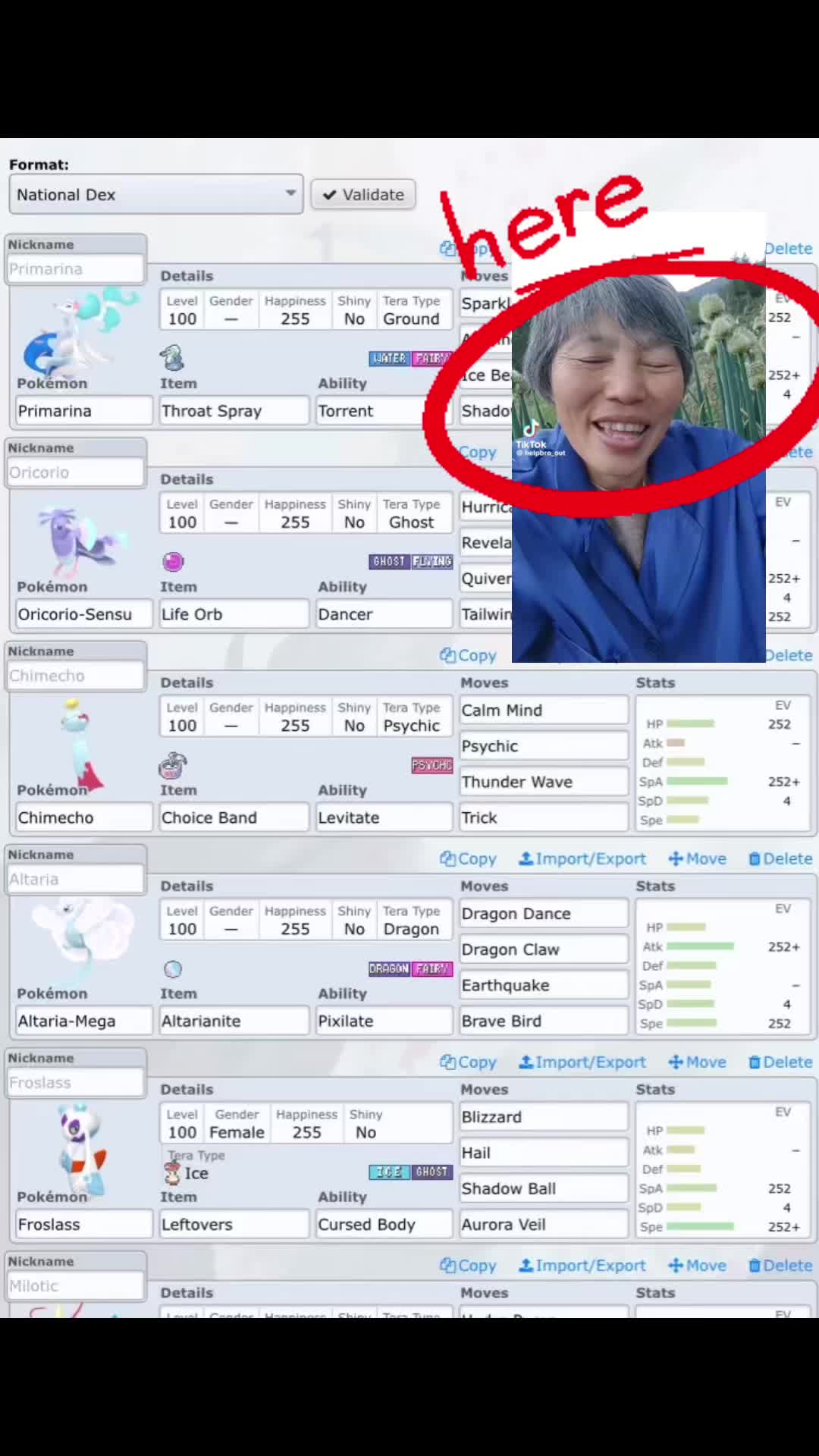Screen dimensions: 819x1456
Task: Click the Altarianite item field
Action: 234,1021
